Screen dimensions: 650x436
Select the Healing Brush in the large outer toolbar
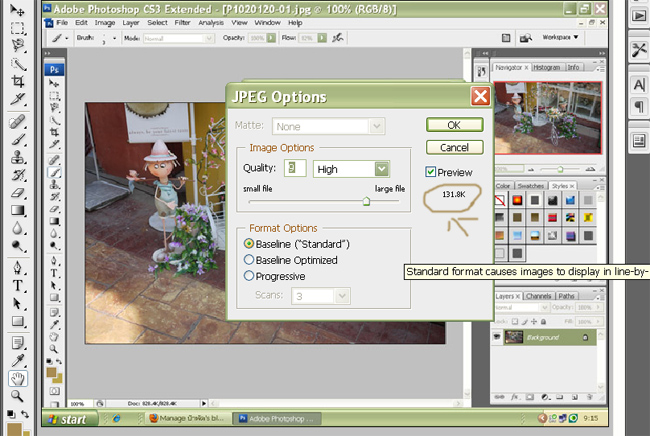click(17, 122)
